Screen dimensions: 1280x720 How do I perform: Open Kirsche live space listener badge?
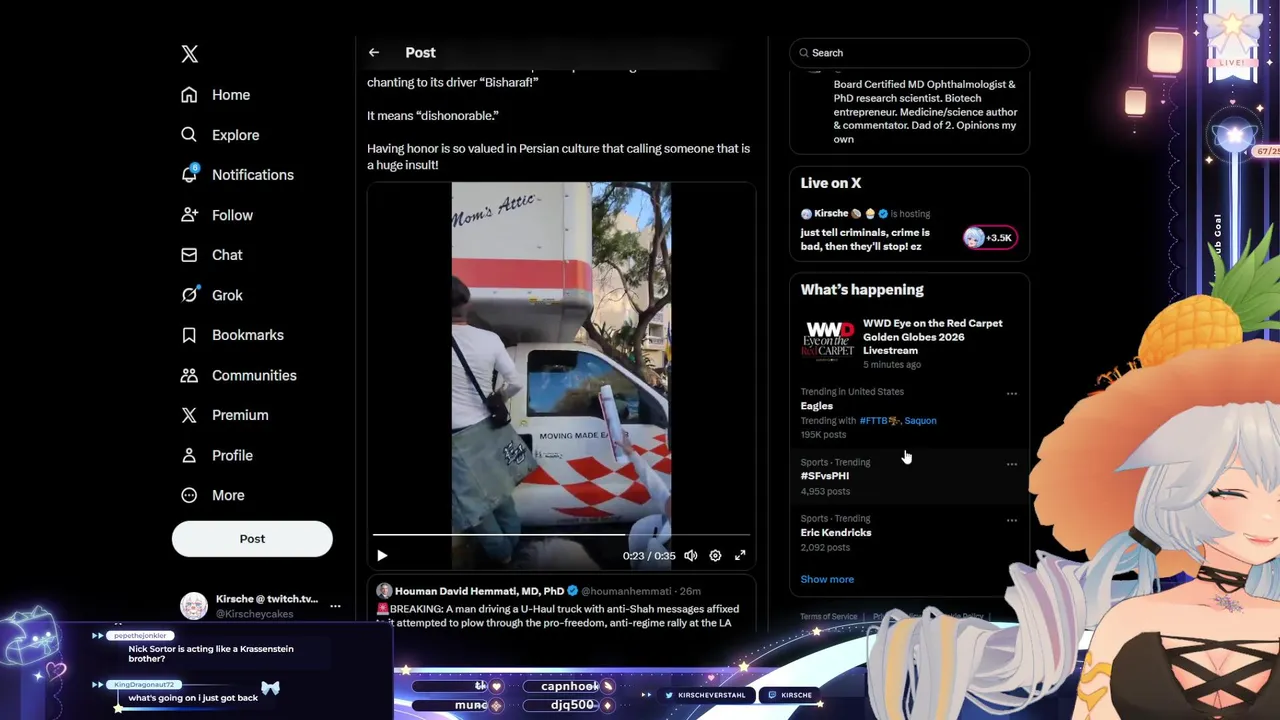(x=989, y=238)
